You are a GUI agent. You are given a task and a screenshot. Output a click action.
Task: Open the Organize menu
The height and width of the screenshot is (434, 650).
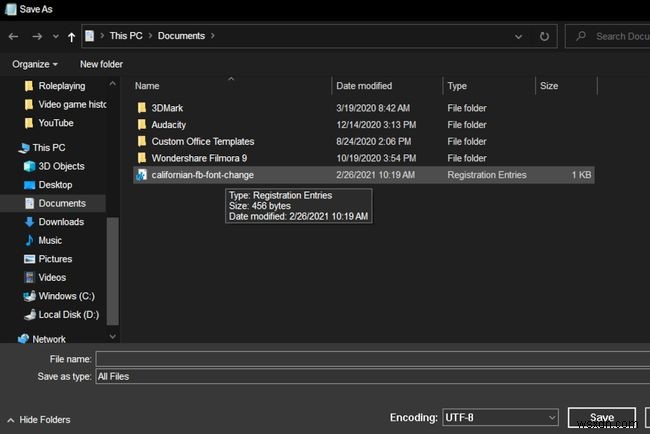(x=35, y=64)
